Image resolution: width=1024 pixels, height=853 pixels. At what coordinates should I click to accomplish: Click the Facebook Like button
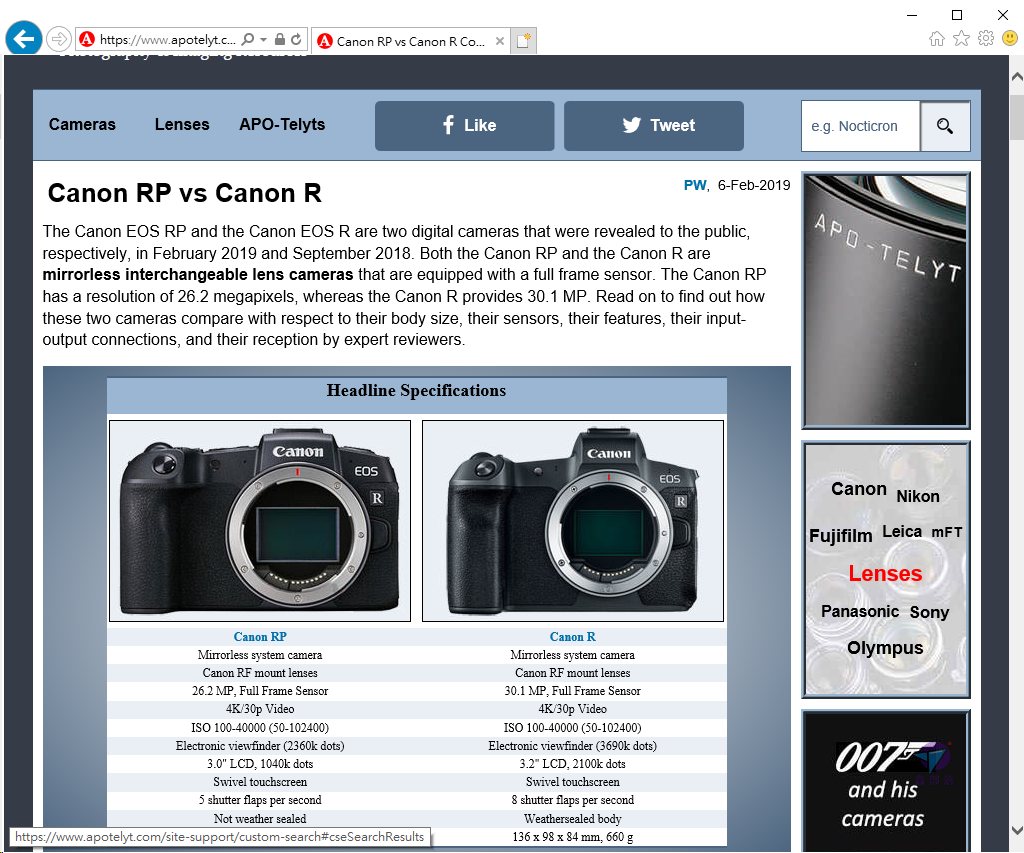(x=464, y=125)
